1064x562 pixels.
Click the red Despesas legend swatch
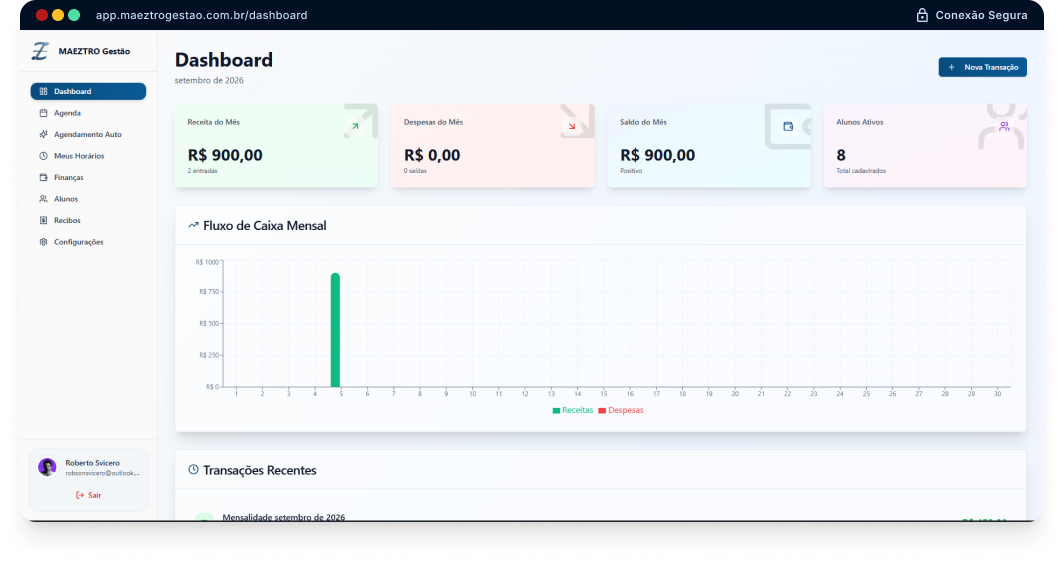point(602,411)
